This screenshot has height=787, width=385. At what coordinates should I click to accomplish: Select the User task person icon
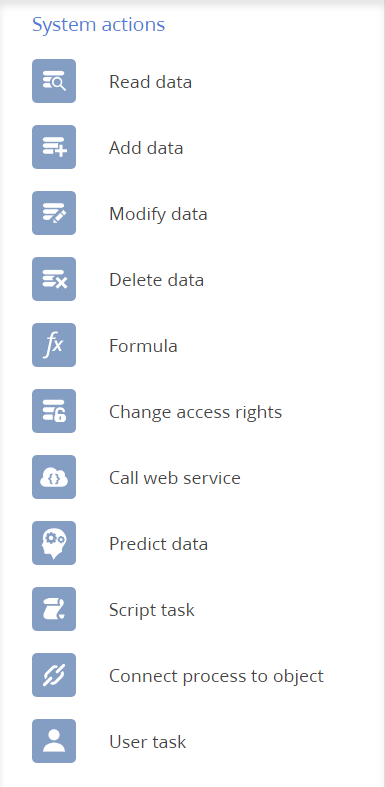point(54,741)
